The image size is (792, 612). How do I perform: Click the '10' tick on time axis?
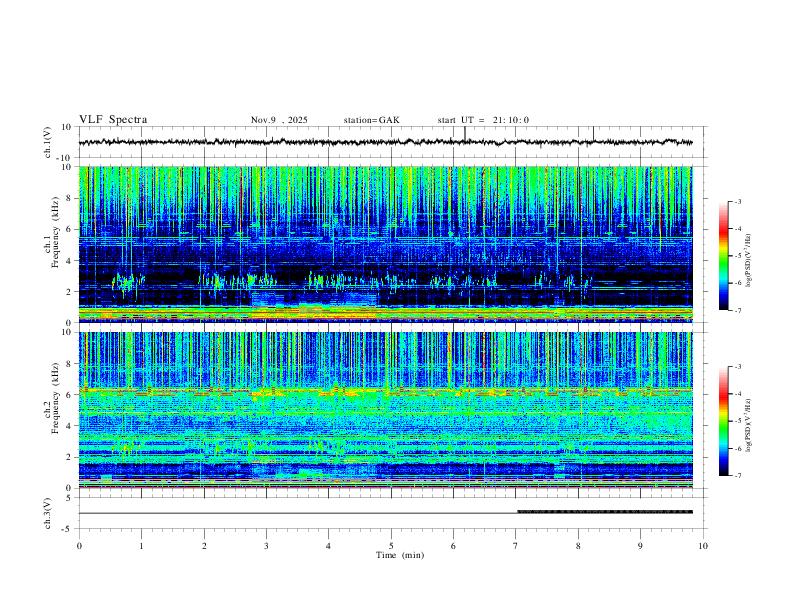[x=703, y=546]
